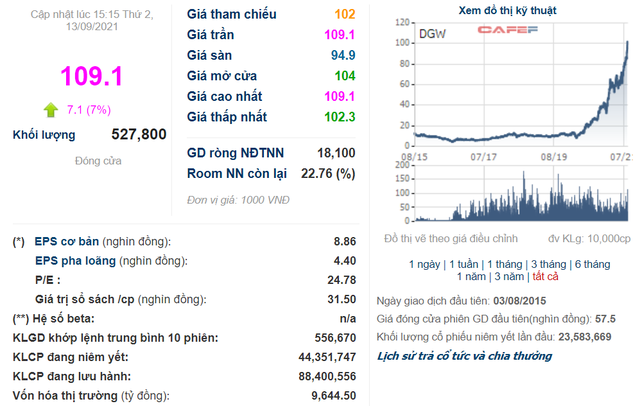This screenshot has height=406, width=640.
Task: Open the 'Xem đồ thị kỹ thuật' link
Action: [506, 9]
